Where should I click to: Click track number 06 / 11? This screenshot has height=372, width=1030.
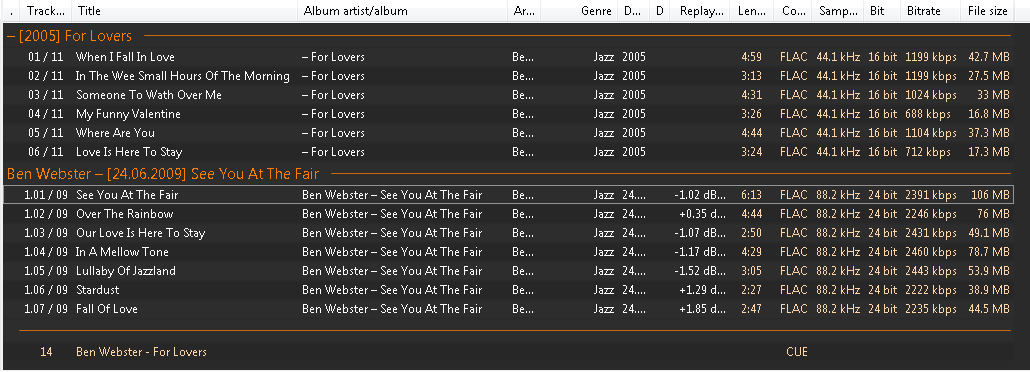[45, 152]
